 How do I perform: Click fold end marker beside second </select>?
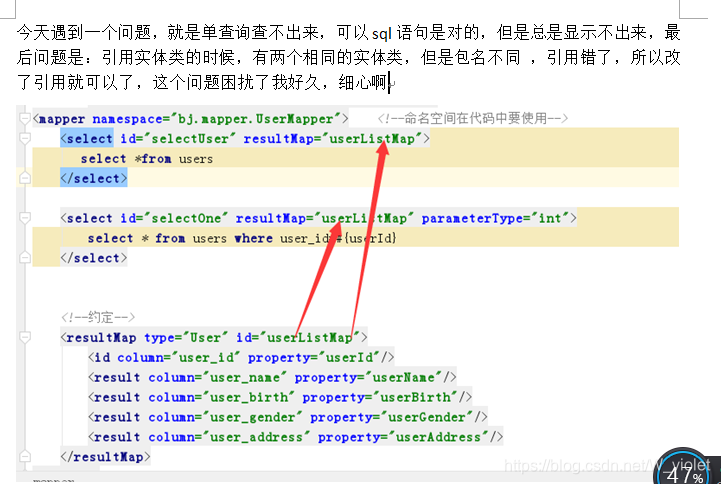25,257
